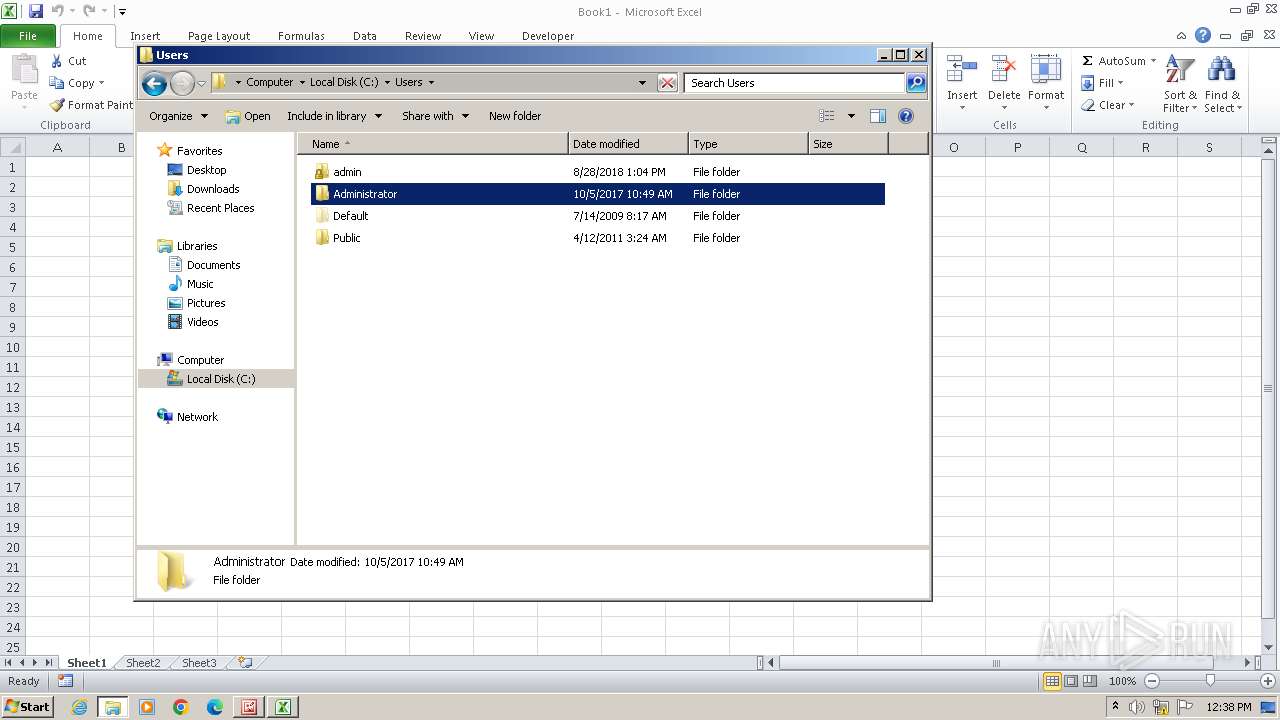Click the Excel taskbar icon
This screenshot has width=1280, height=720.
283,707
